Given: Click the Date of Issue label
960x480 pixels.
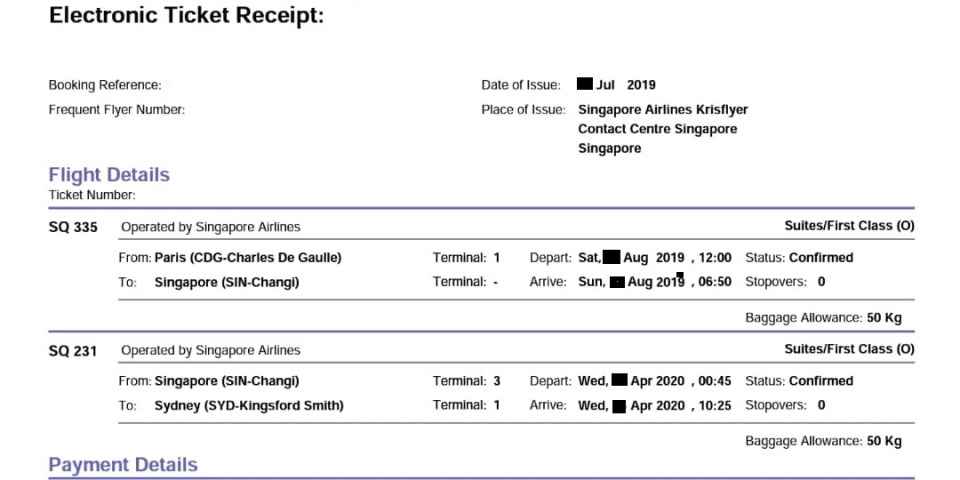Looking at the screenshot, I should click(x=521, y=86).
